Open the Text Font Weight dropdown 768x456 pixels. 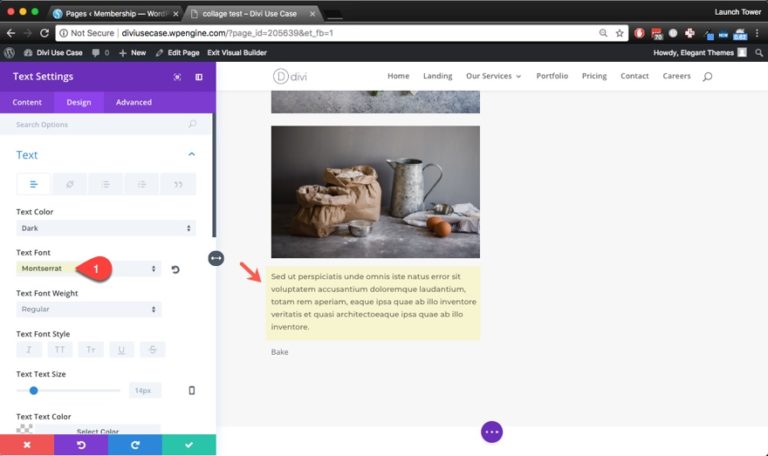(88, 310)
